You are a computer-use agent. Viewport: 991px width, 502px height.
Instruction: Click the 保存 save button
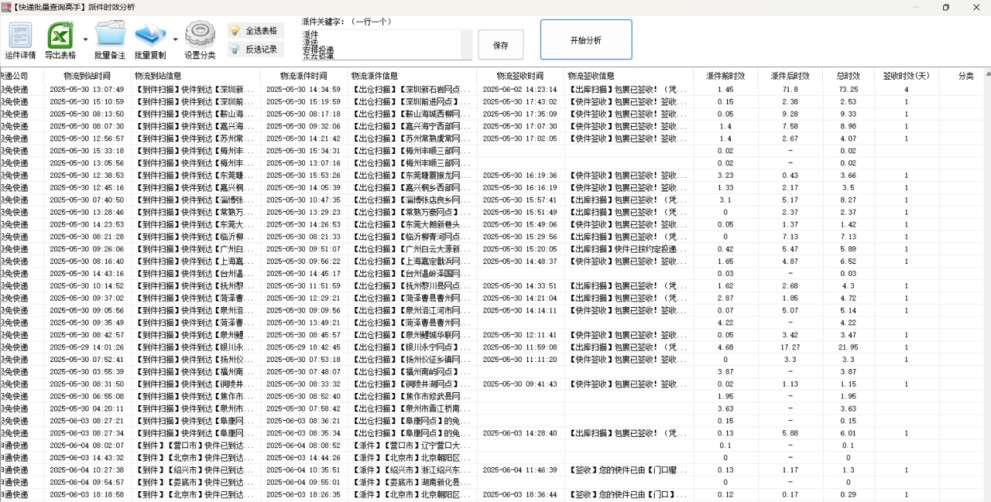(501, 45)
